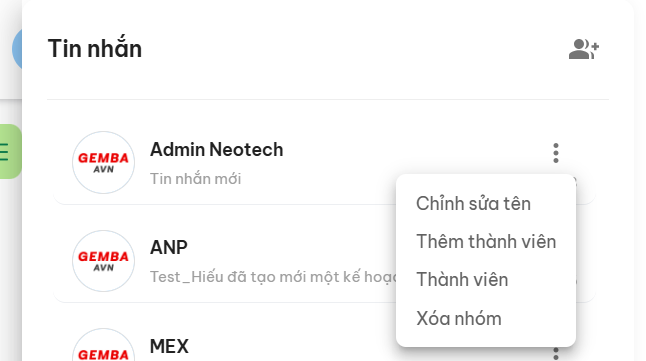The width and height of the screenshot is (646, 361).
Task: Open the MEX conversation three-dot menu
Action: tap(556, 354)
